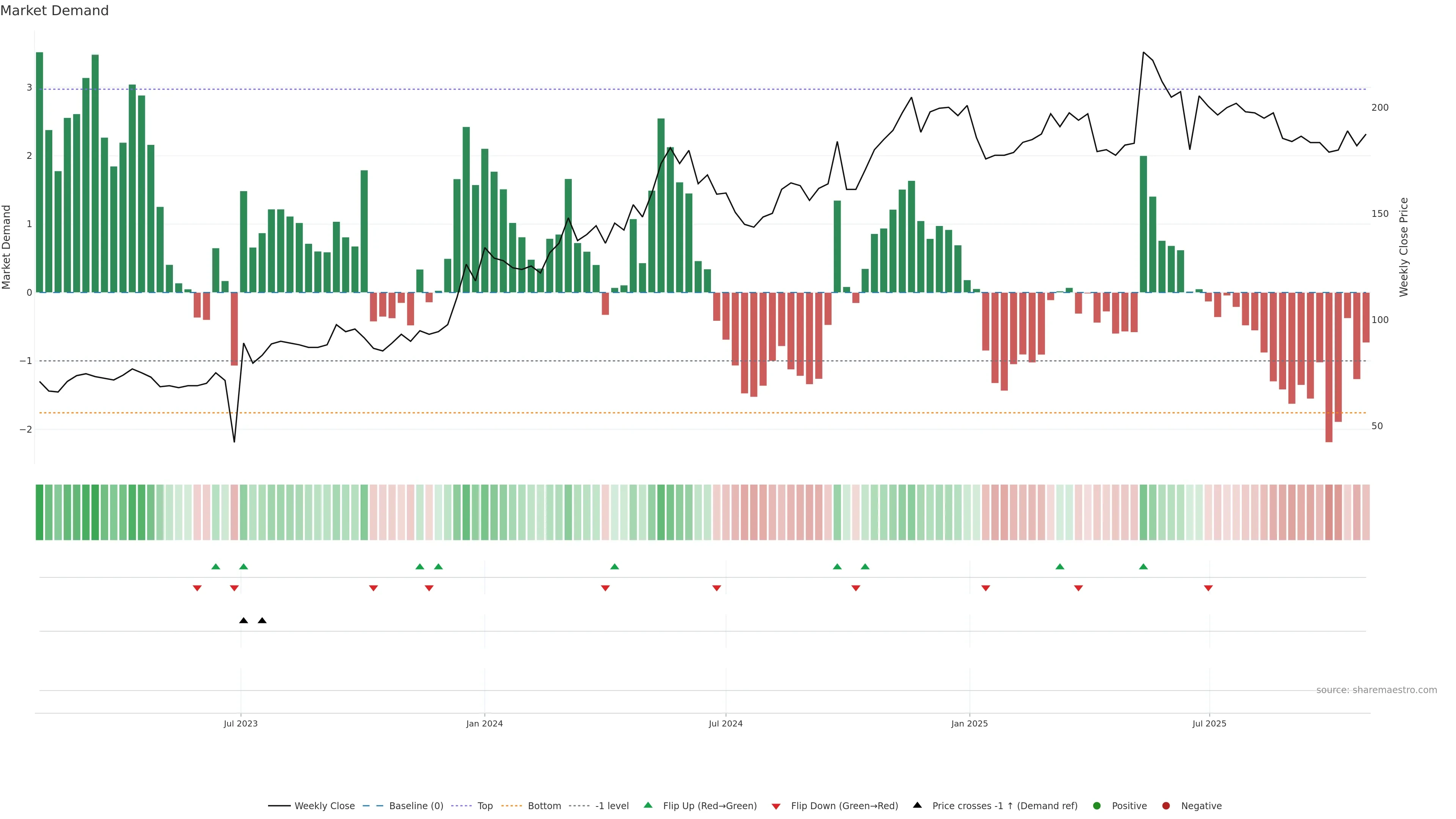Screen dimensions: 1456x819
Task: Click the green Flip Up legend triangle
Action: pos(648,805)
